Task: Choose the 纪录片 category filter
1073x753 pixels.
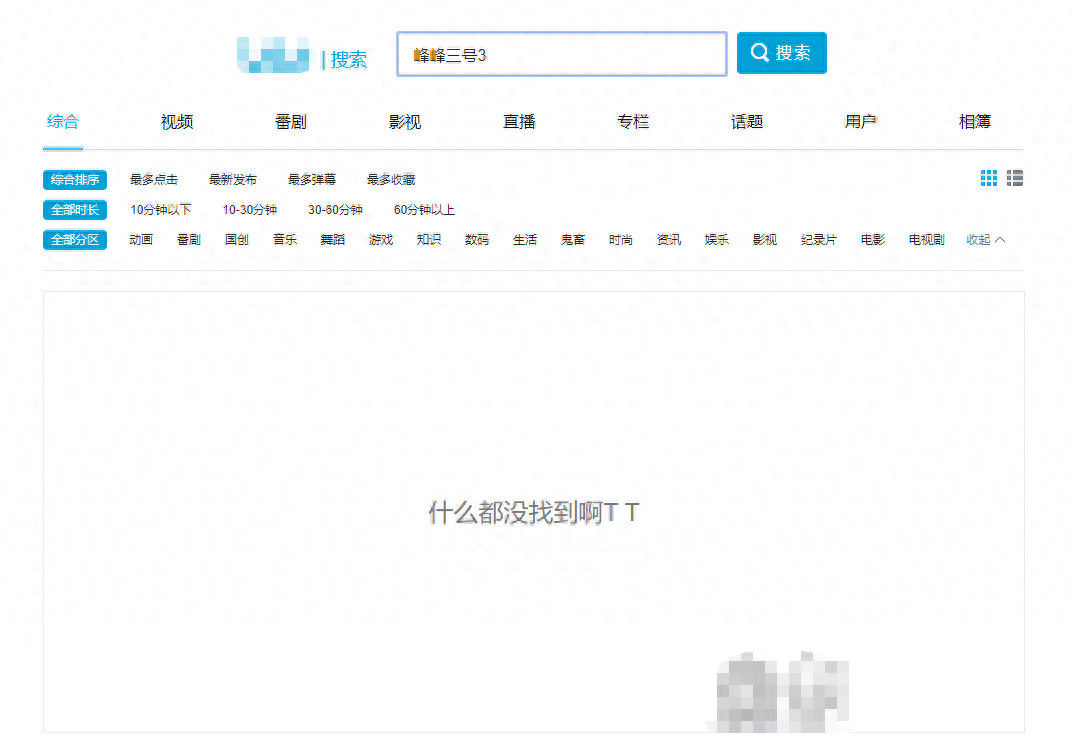Action: pyautogui.click(x=818, y=240)
